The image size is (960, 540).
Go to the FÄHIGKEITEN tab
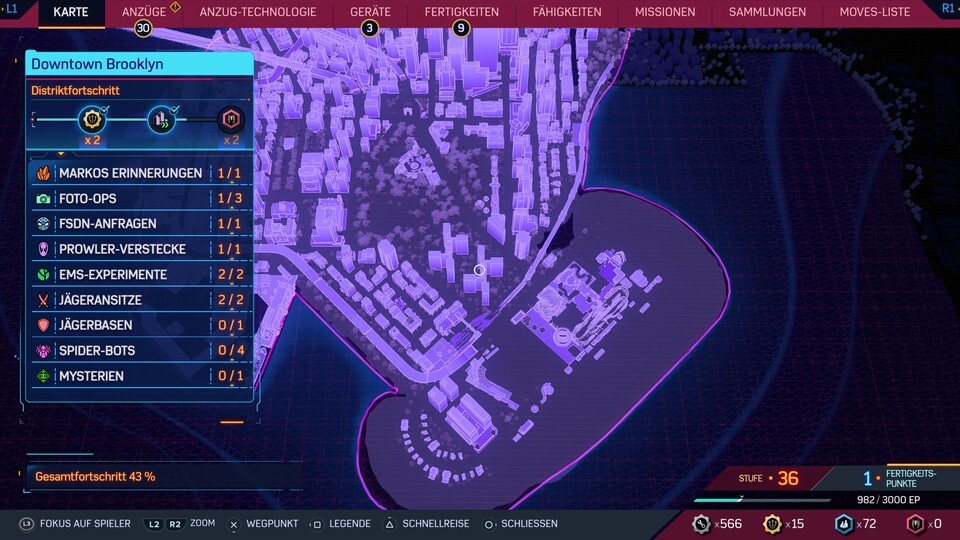click(567, 12)
